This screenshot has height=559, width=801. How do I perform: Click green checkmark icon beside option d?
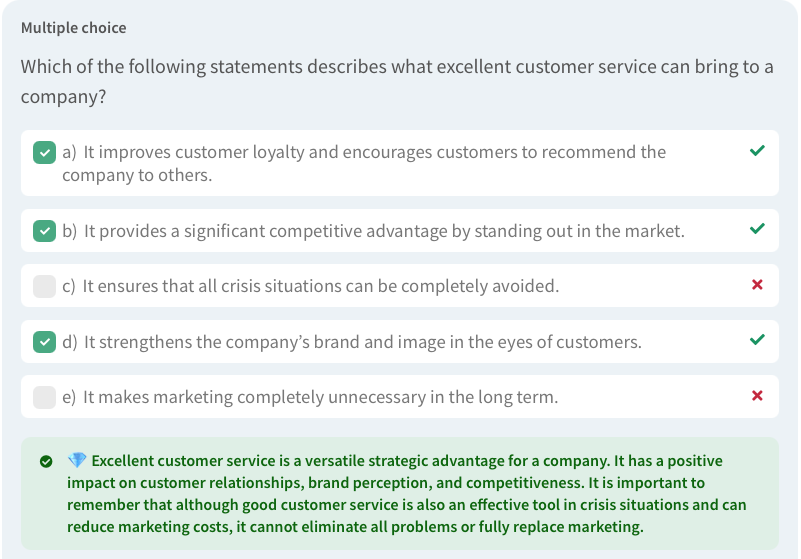757,340
